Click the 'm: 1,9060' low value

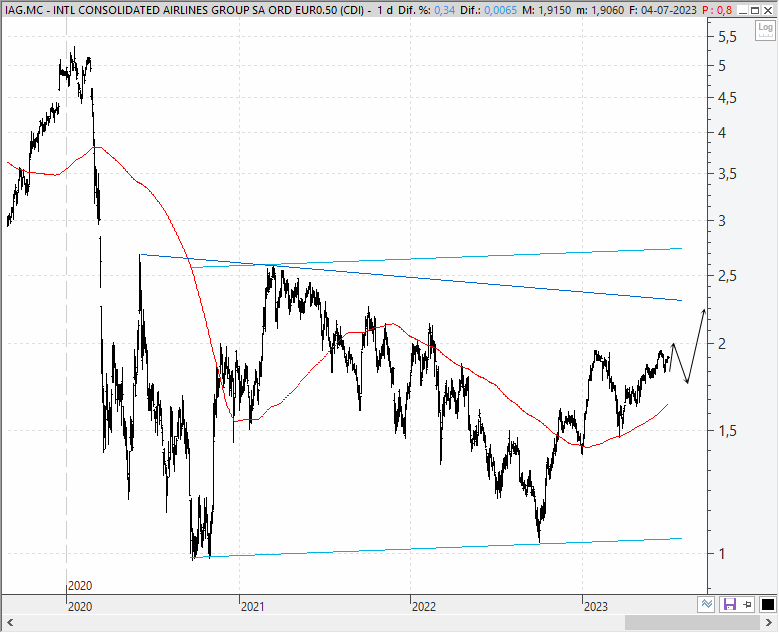(600, 10)
